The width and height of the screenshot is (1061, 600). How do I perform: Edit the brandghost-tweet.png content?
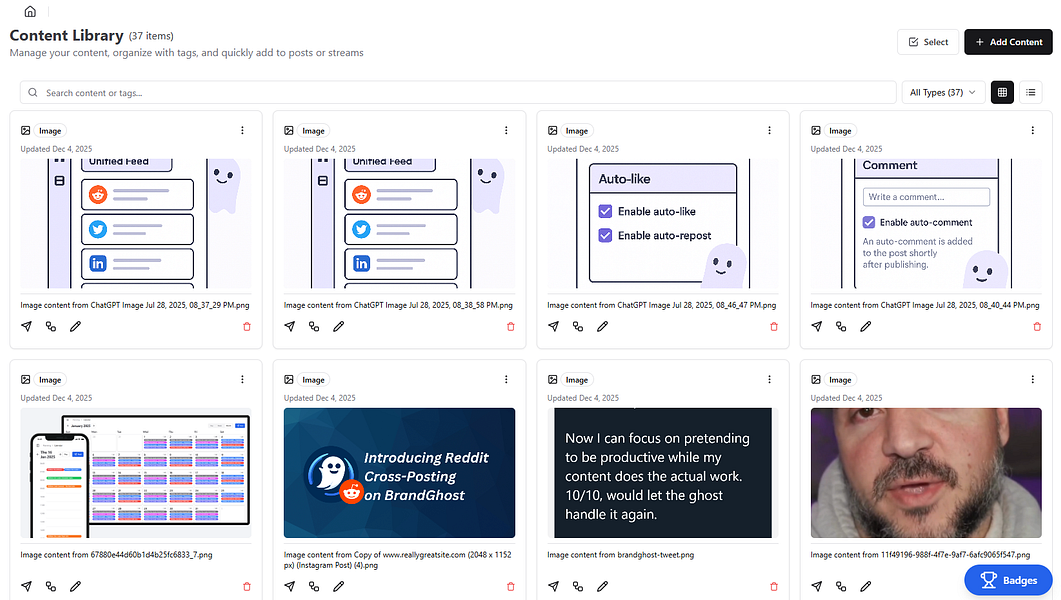(x=602, y=586)
